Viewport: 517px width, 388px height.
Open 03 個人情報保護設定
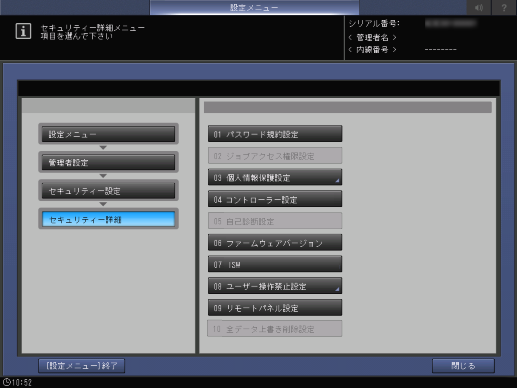click(275, 177)
